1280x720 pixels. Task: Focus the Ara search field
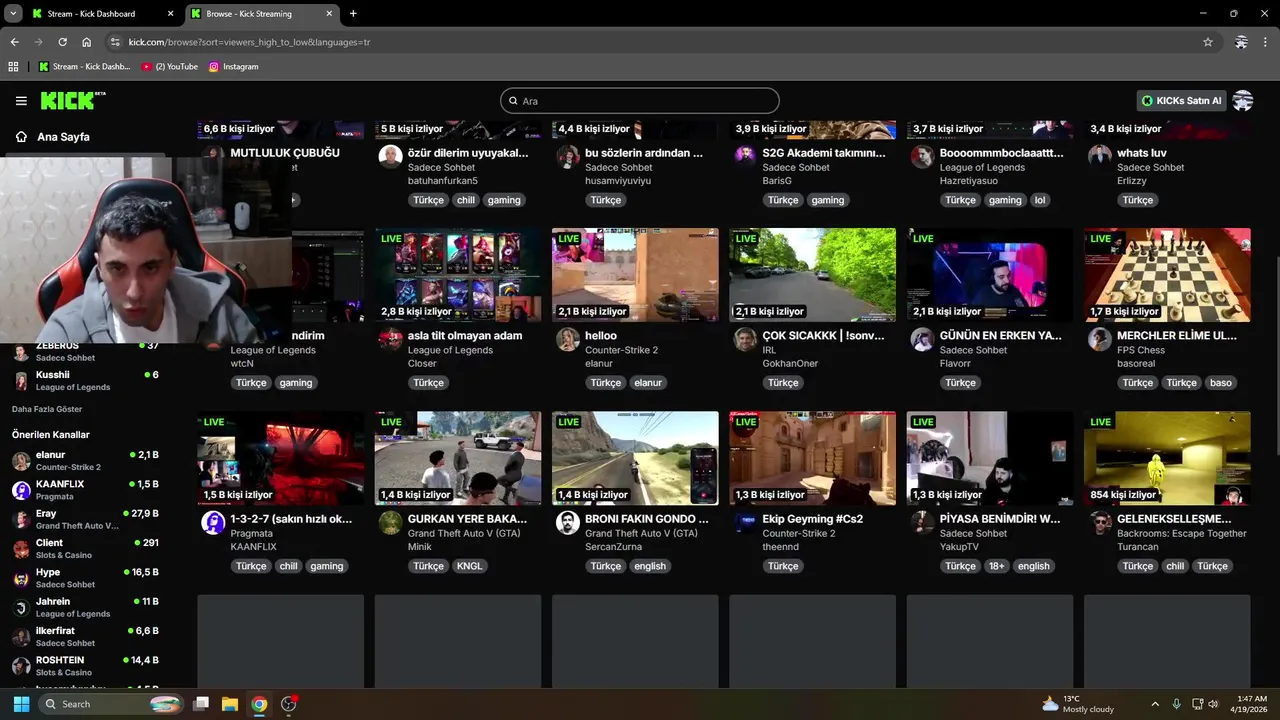tap(640, 101)
